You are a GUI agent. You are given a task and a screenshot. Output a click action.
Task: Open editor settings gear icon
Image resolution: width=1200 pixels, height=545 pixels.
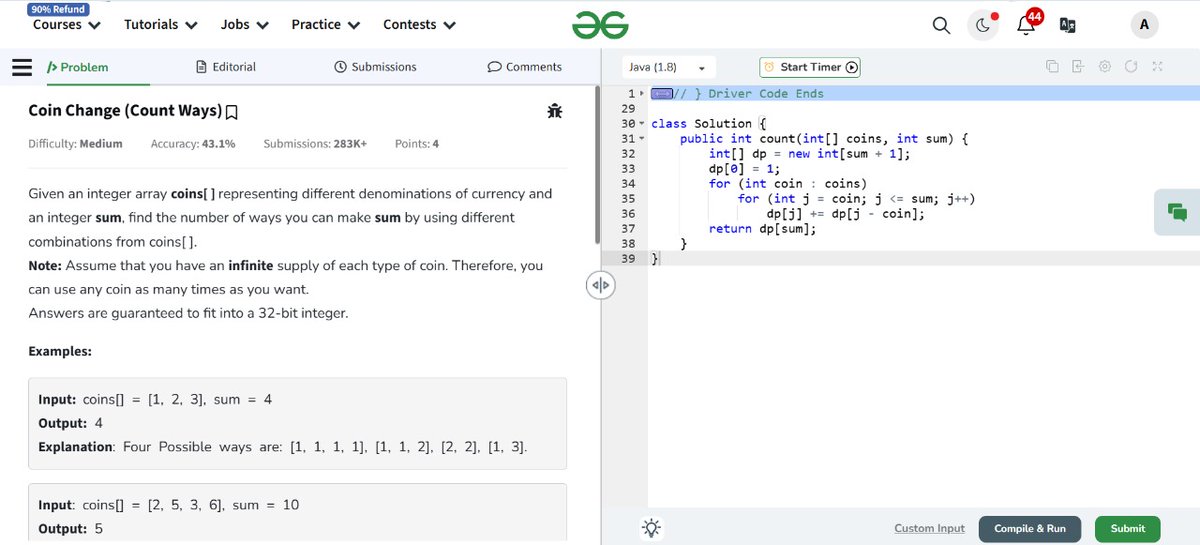click(x=1105, y=67)
